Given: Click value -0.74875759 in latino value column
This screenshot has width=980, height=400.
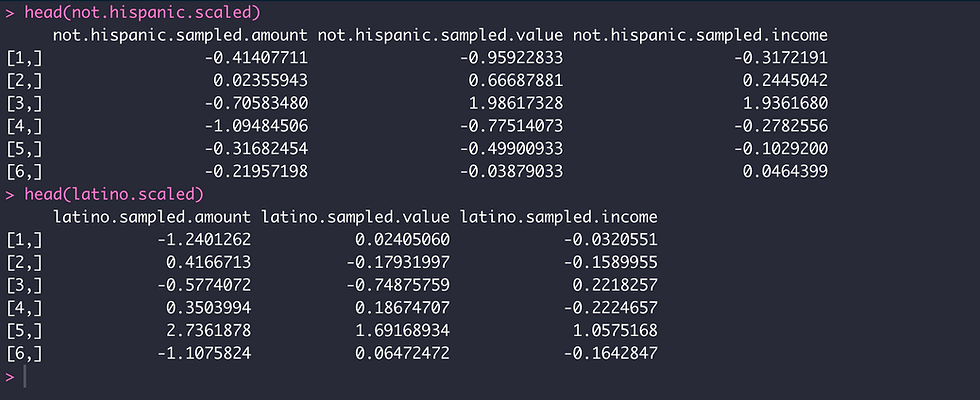Looking at the screenshot, I should [398, 286].
